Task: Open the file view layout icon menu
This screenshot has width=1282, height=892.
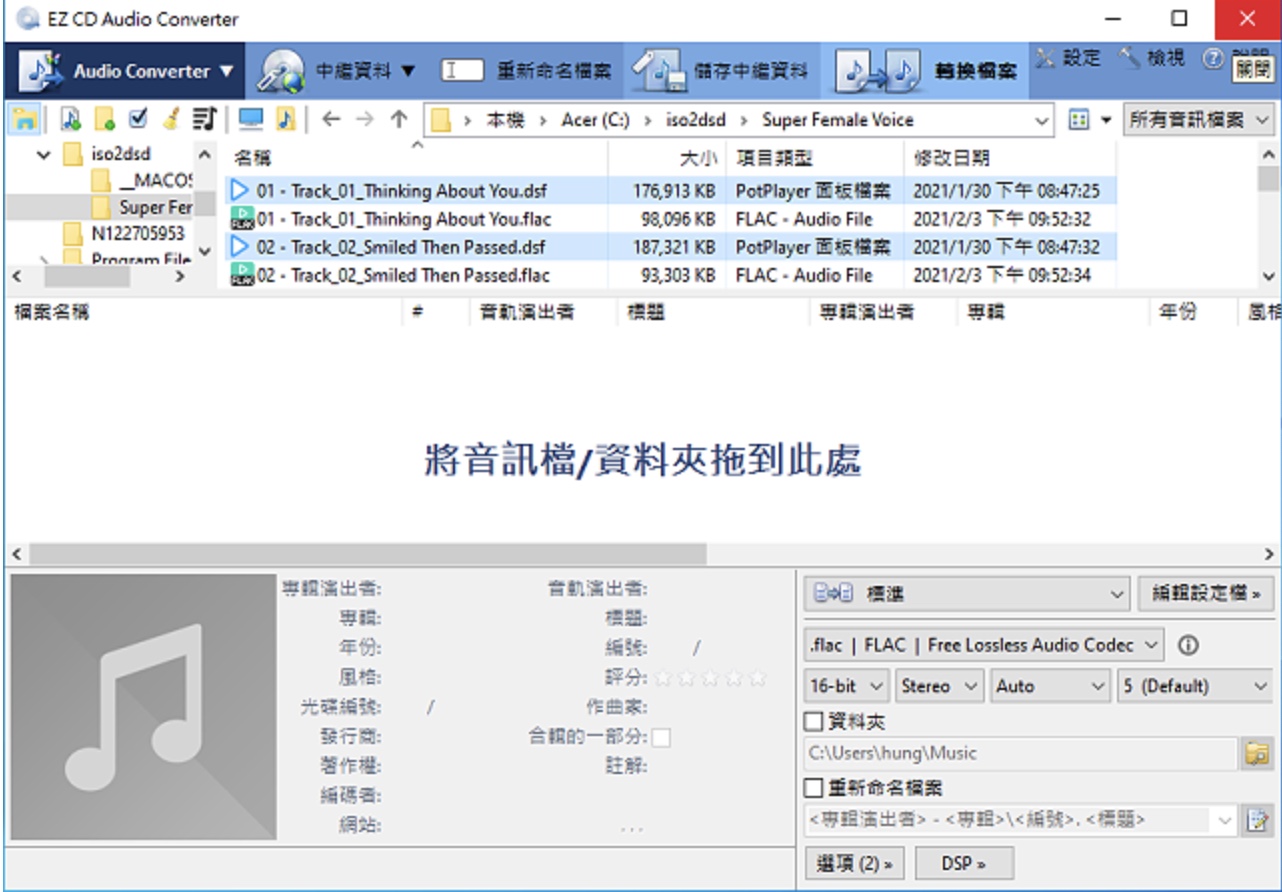Action: [x=1088, y=120]
